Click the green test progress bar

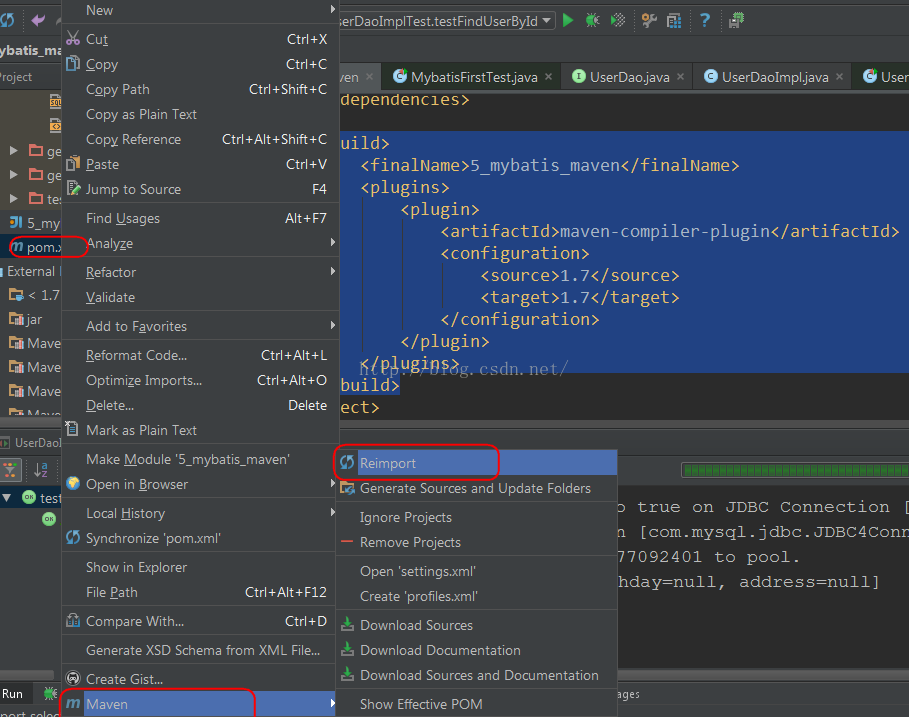coord(794,470)
